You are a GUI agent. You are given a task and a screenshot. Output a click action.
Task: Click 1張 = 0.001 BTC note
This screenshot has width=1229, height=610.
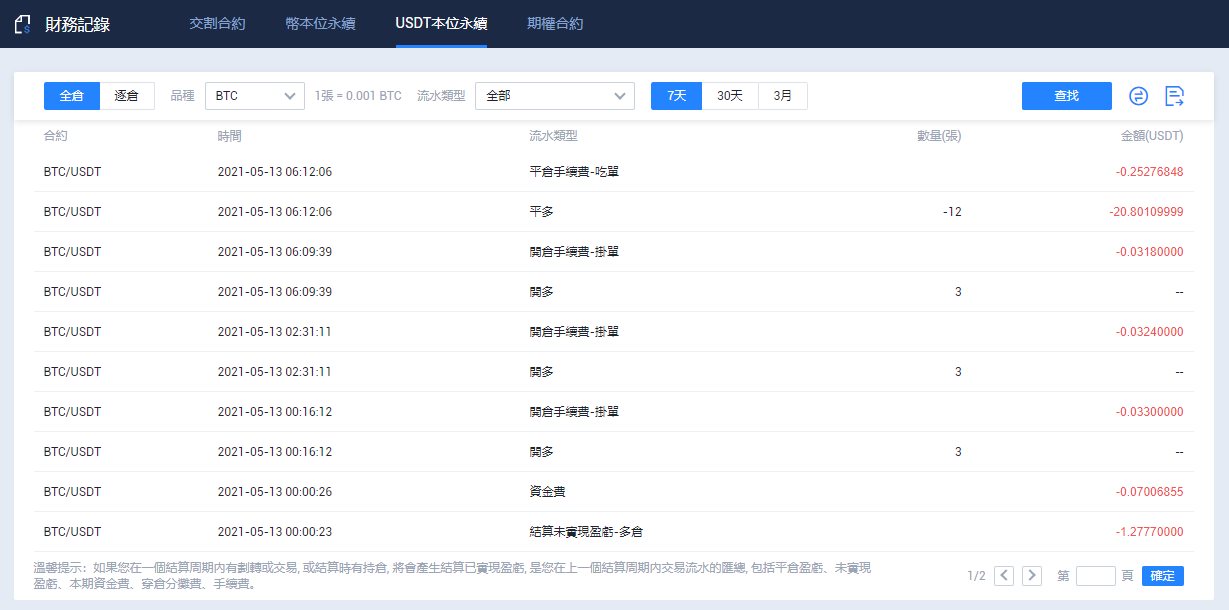click(358, 96)
